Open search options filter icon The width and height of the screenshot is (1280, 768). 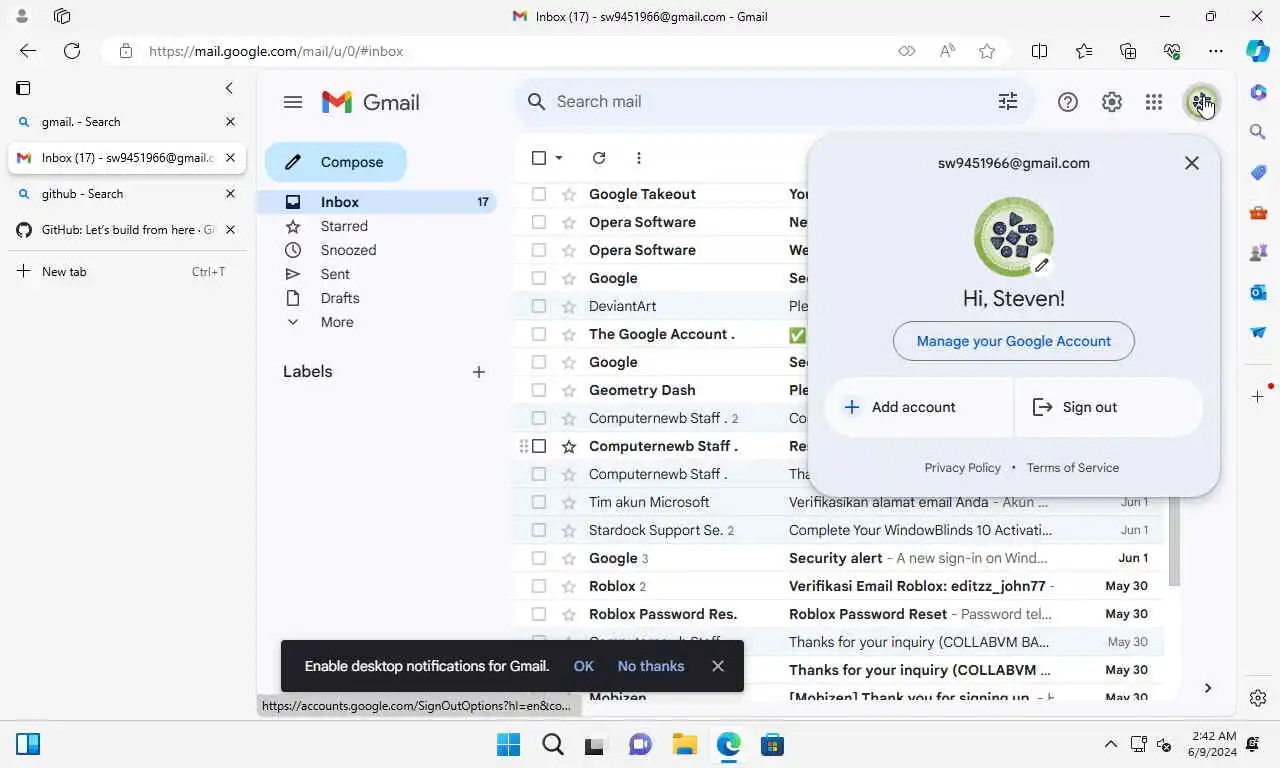1008,101
